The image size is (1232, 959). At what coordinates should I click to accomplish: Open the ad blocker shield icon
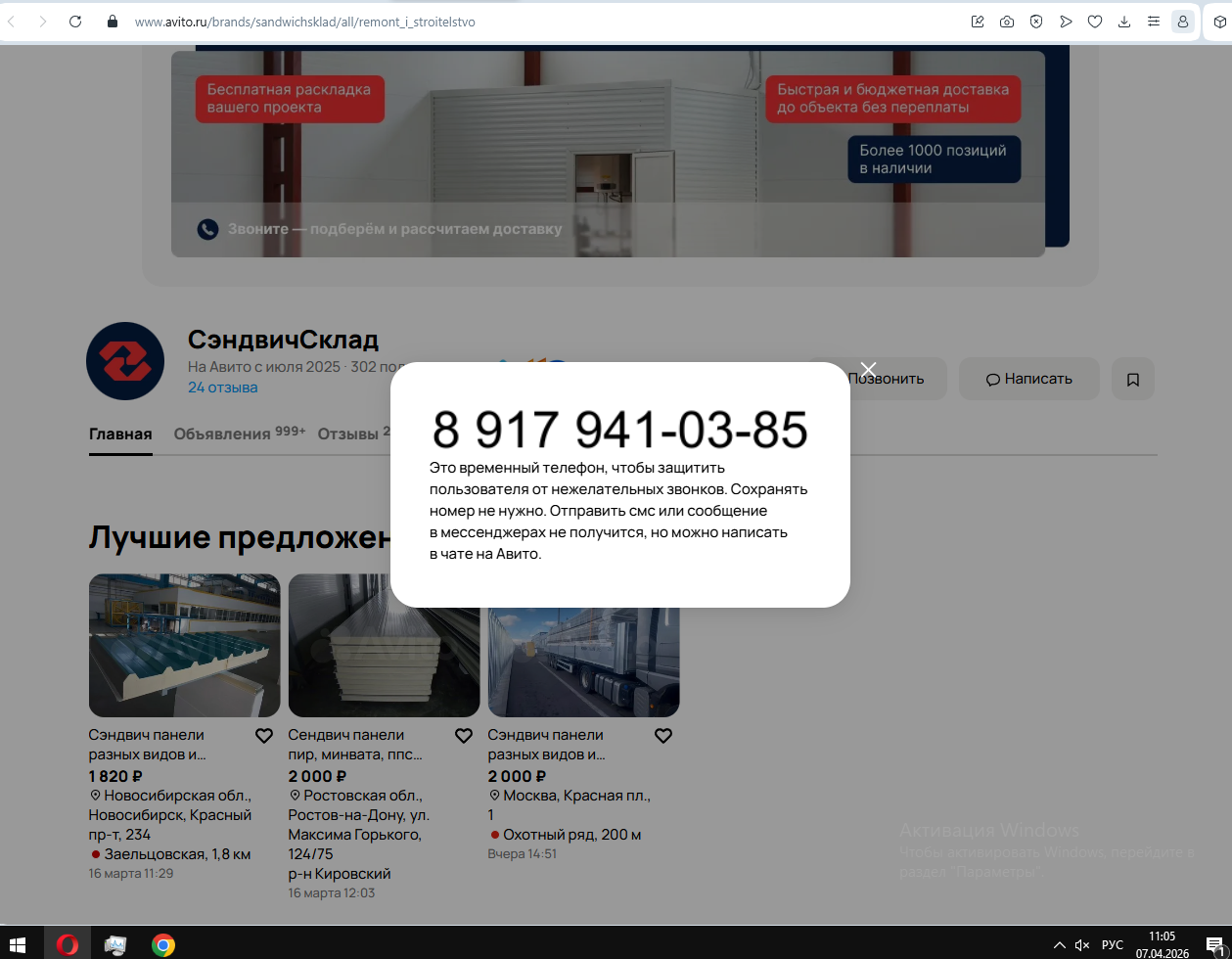pos(1036,21)
